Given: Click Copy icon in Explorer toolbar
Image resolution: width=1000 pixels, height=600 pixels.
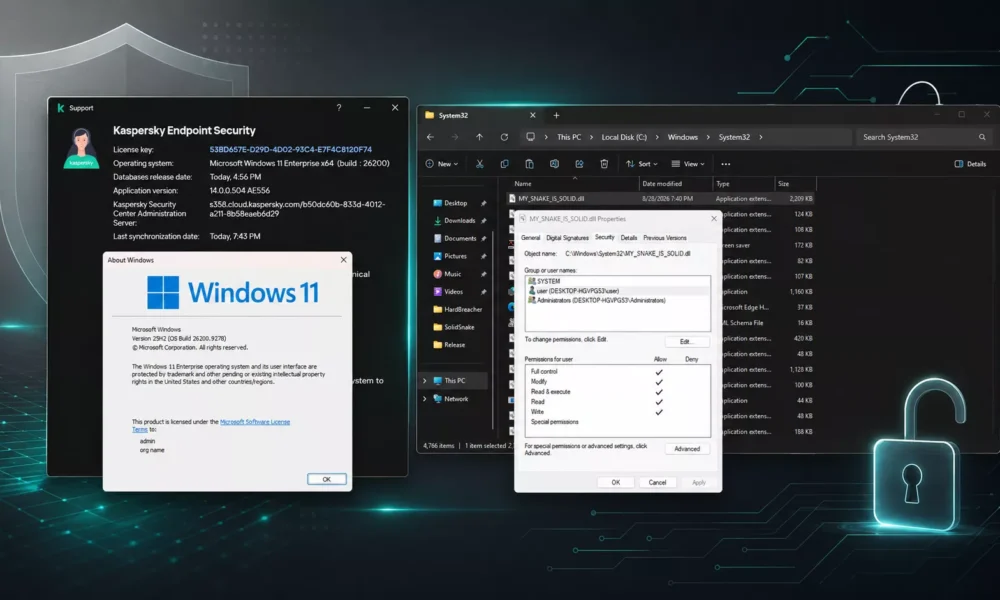Looking at the screenshot, I should [504, 164].
